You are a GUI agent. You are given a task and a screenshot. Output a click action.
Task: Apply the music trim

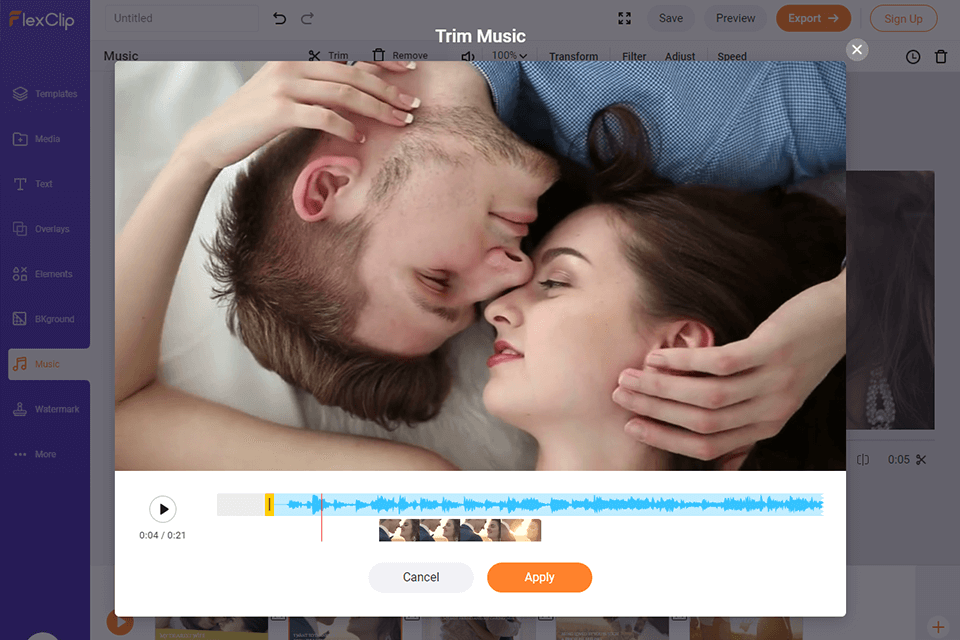[x=539, y=578]
